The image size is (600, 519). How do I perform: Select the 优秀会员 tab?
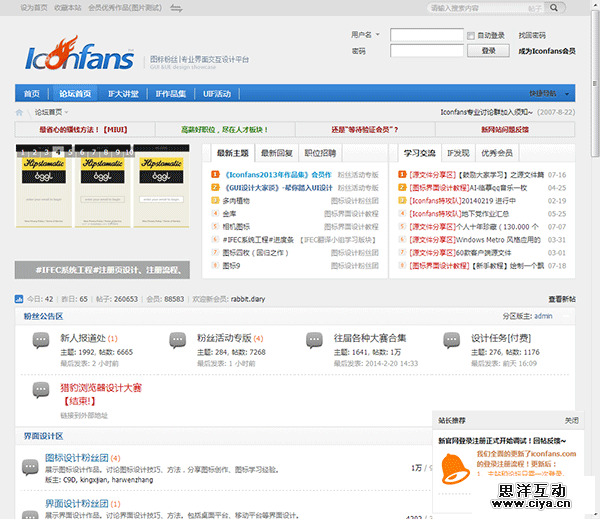pos(496,153)
